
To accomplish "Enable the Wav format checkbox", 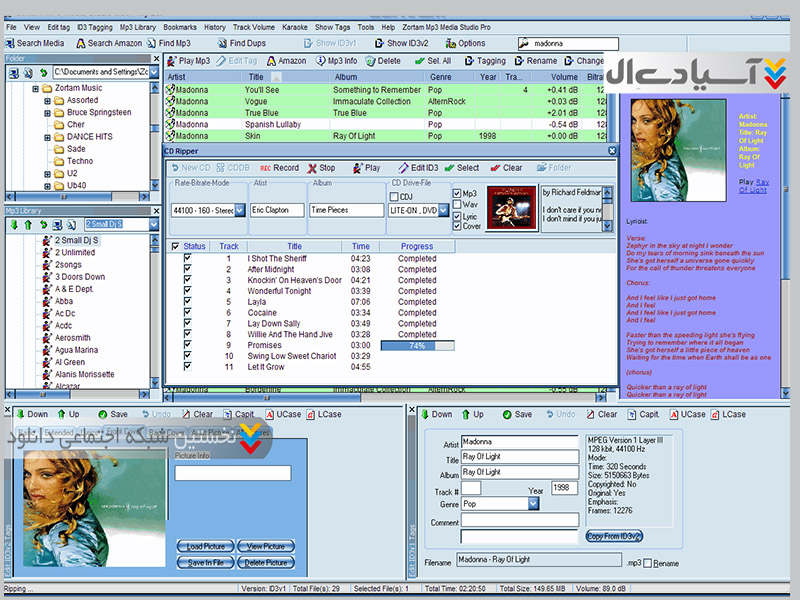I will coord(457,205).
